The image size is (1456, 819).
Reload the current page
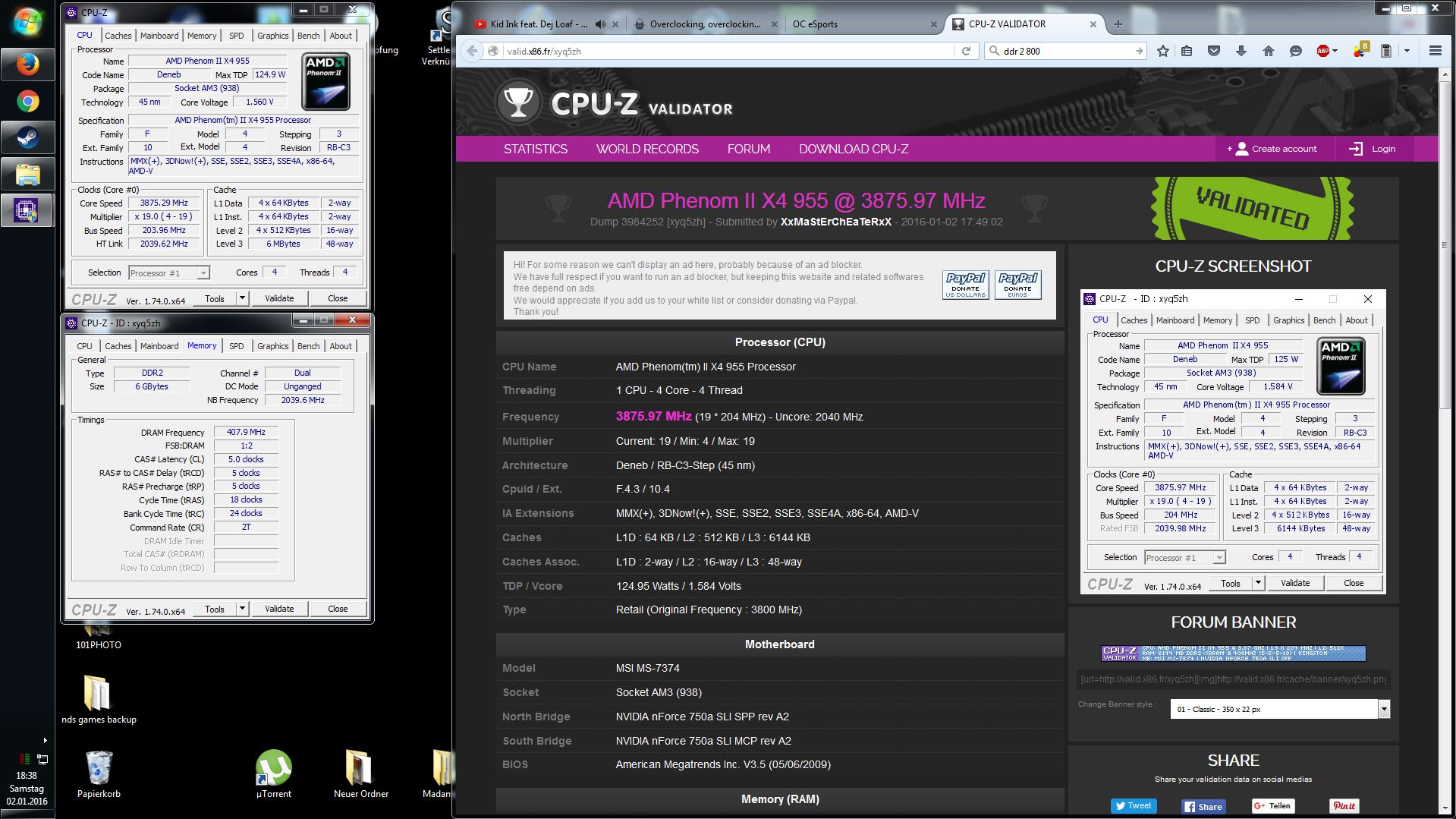(966, 51)
